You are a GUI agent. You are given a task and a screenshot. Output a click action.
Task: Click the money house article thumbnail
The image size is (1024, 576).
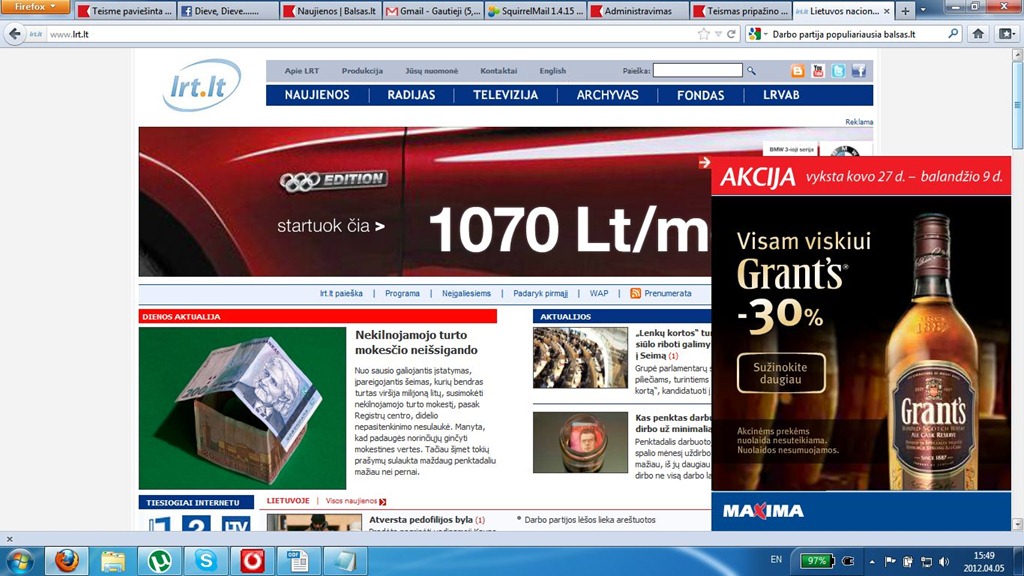pos(242,408)
